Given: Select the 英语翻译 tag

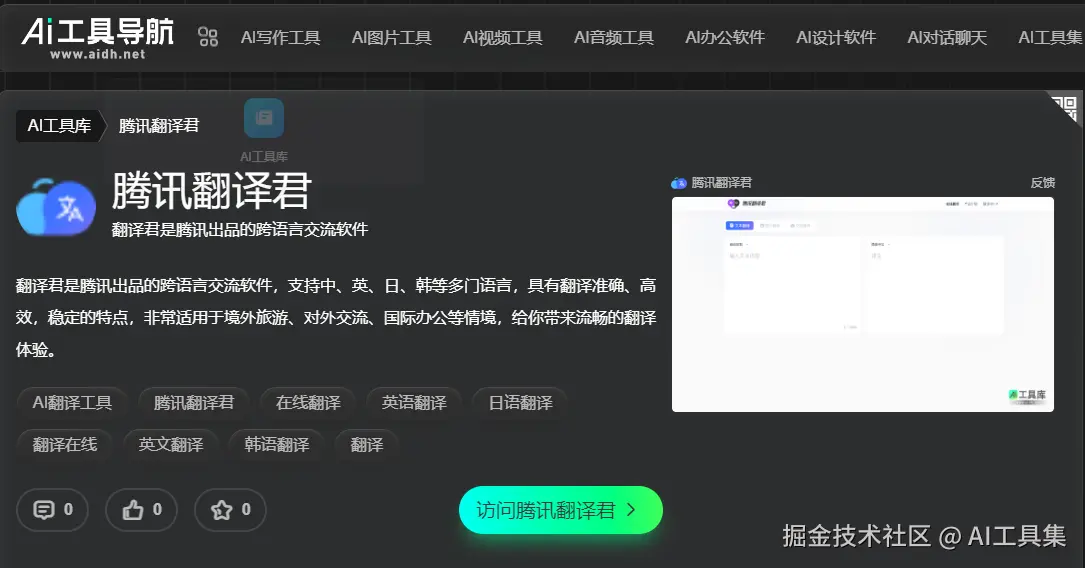Looking at the screenshot, I should click(414, 403).
